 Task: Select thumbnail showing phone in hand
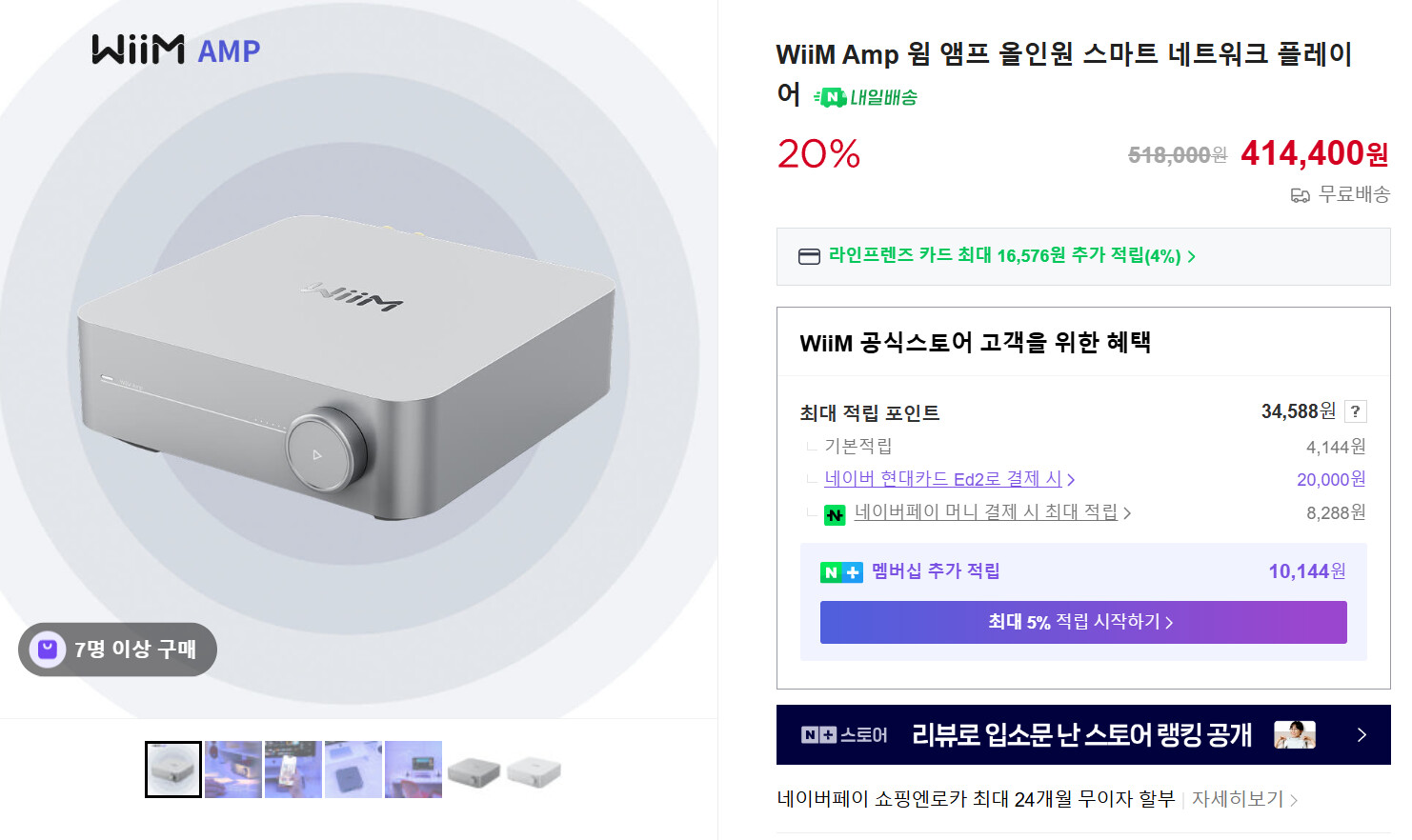(x=293, y=770)
